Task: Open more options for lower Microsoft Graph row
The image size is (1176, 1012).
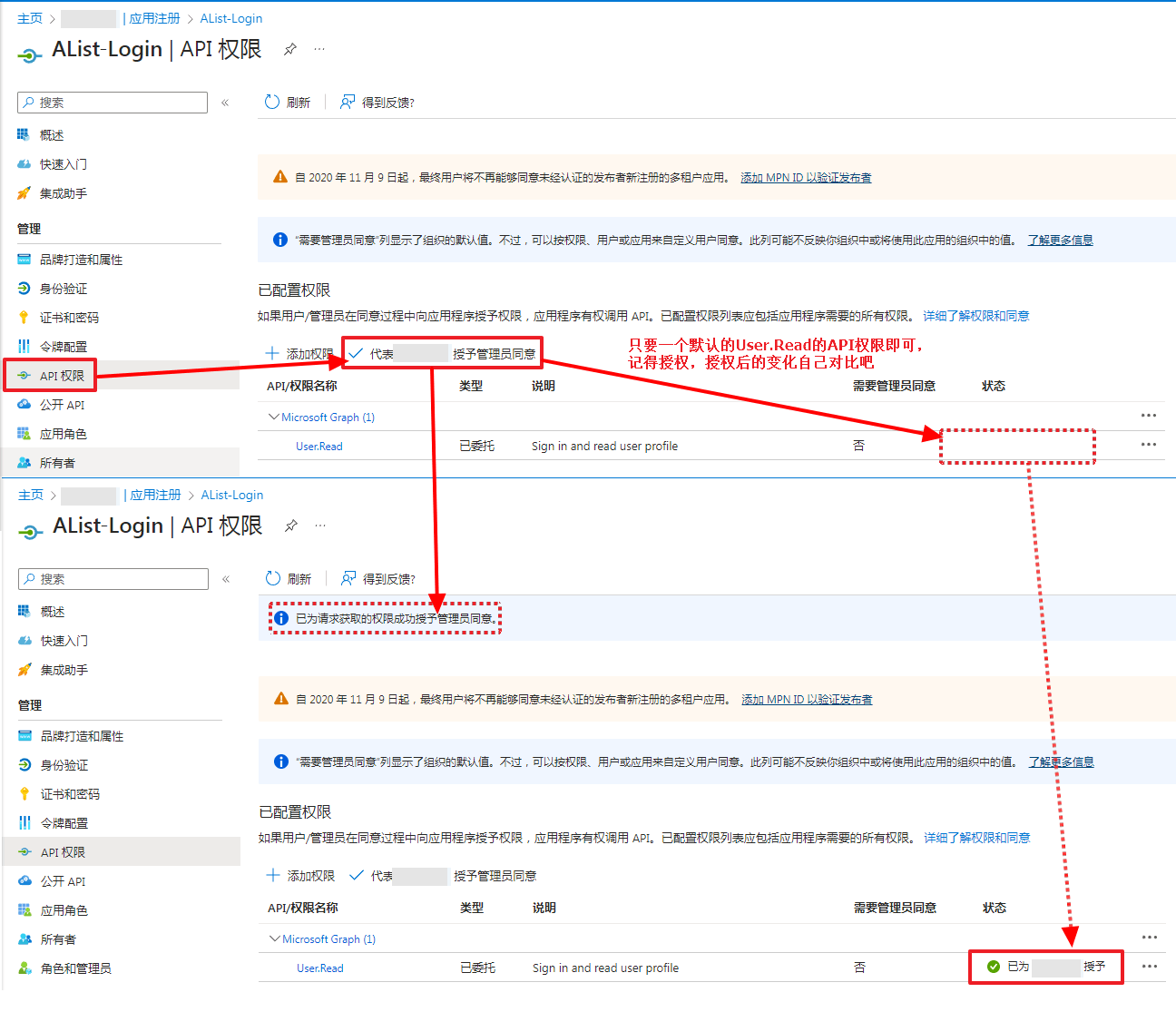Action: click(x=1149, y=938)
